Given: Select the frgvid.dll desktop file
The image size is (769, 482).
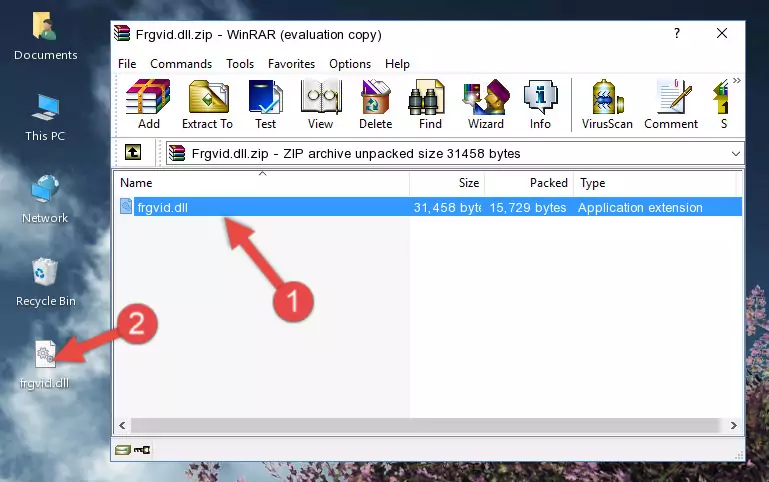Looking at the screenshot, I should [x=45, y=365].
